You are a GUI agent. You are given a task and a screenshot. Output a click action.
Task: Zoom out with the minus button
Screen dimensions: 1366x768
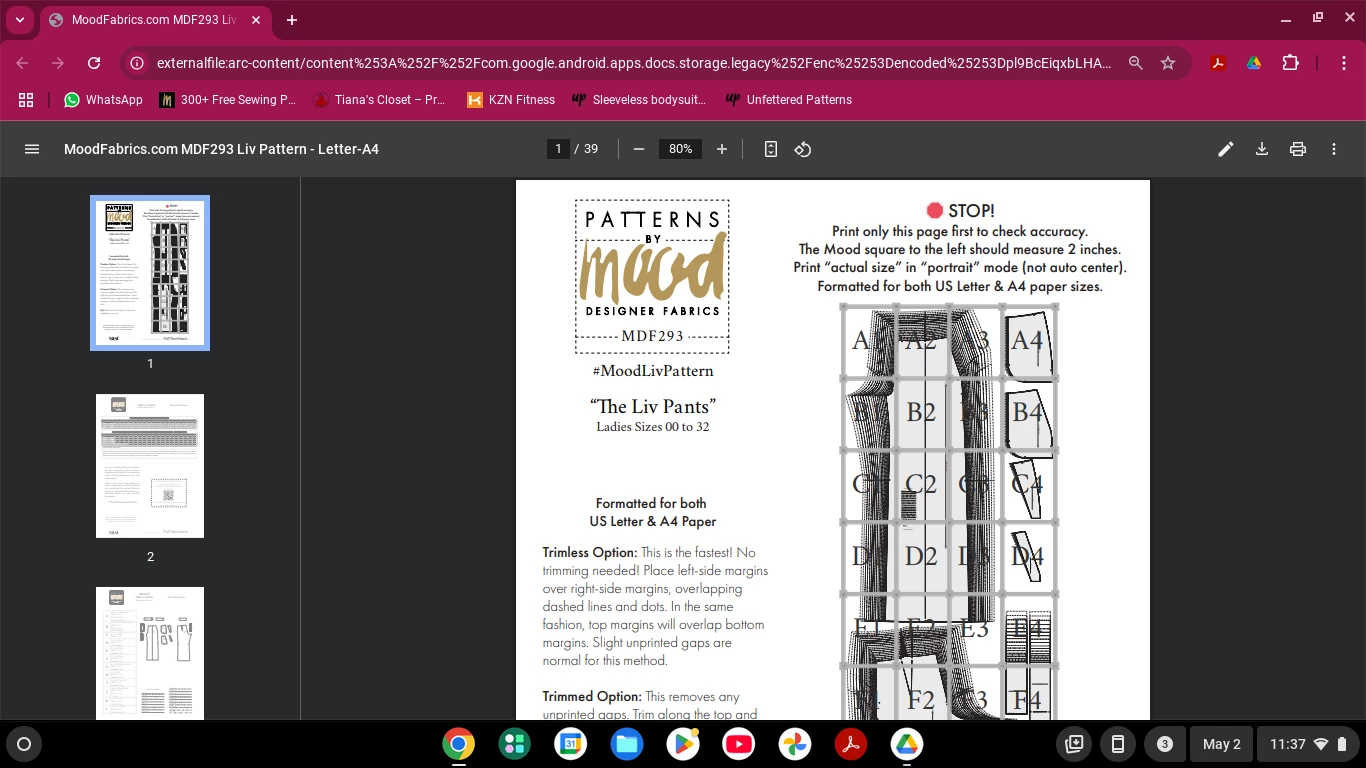coord(638,149)
